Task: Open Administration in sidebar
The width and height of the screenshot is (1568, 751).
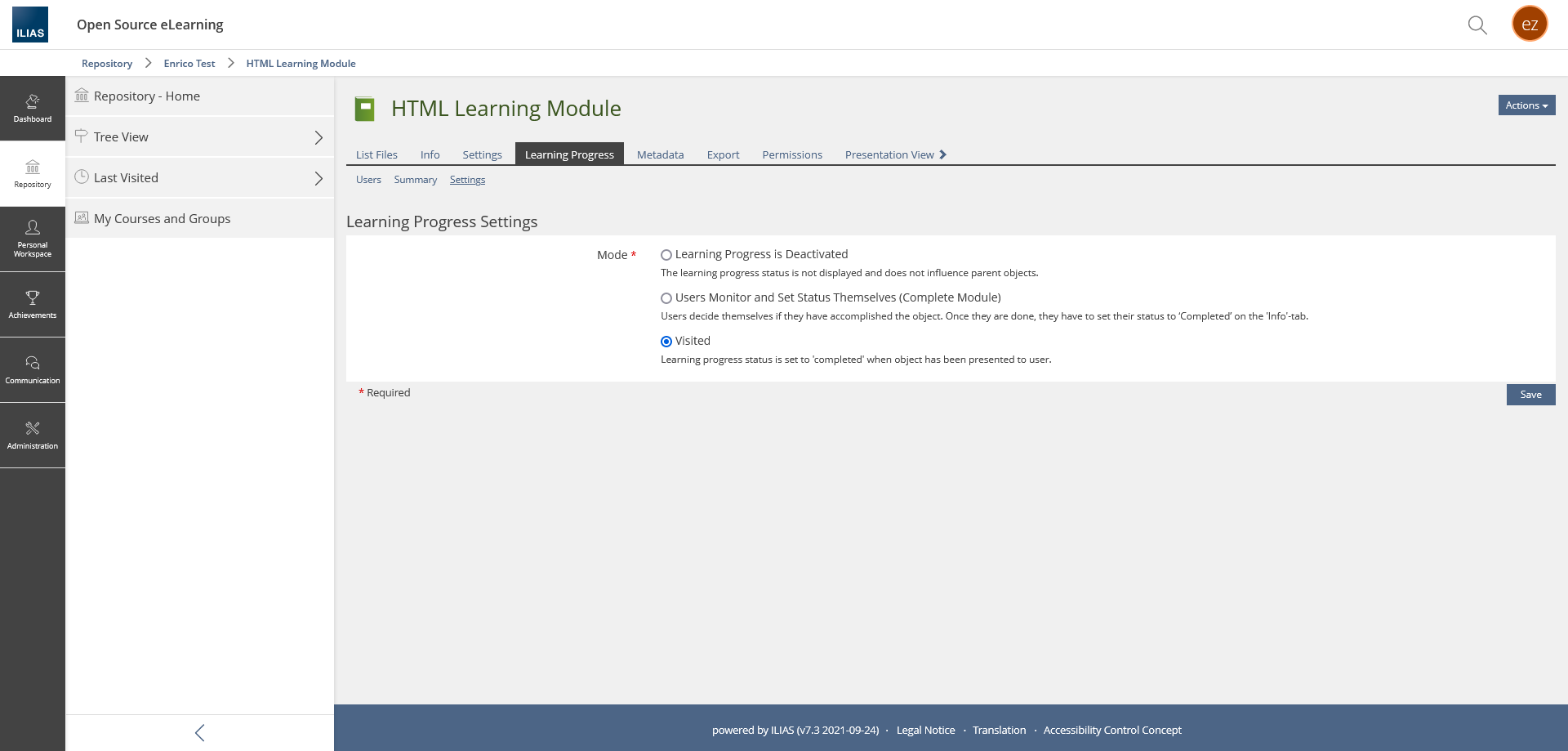Action: point(33,436)
